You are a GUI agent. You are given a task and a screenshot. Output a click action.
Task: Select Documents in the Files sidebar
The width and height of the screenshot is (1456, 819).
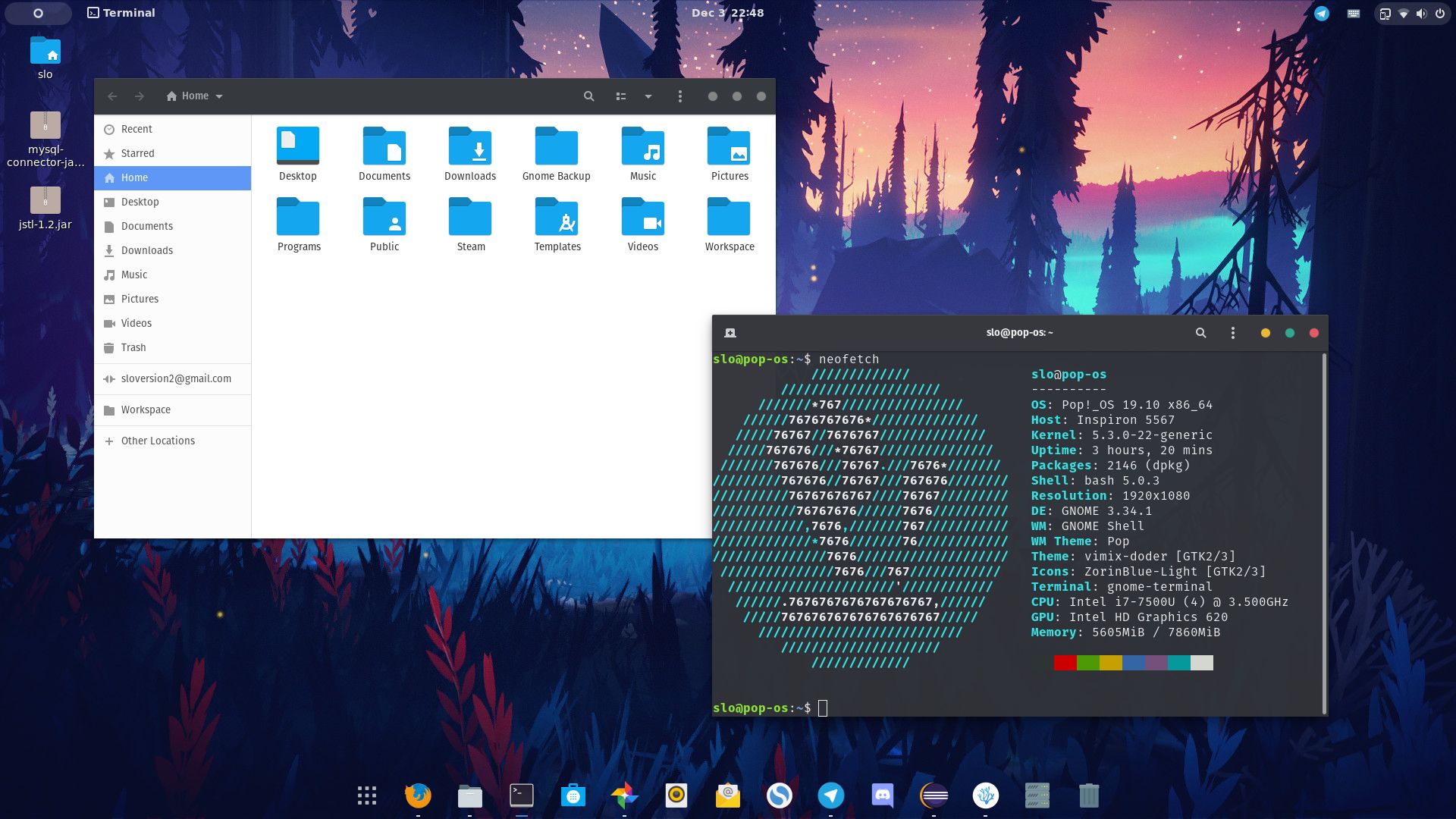147,226
